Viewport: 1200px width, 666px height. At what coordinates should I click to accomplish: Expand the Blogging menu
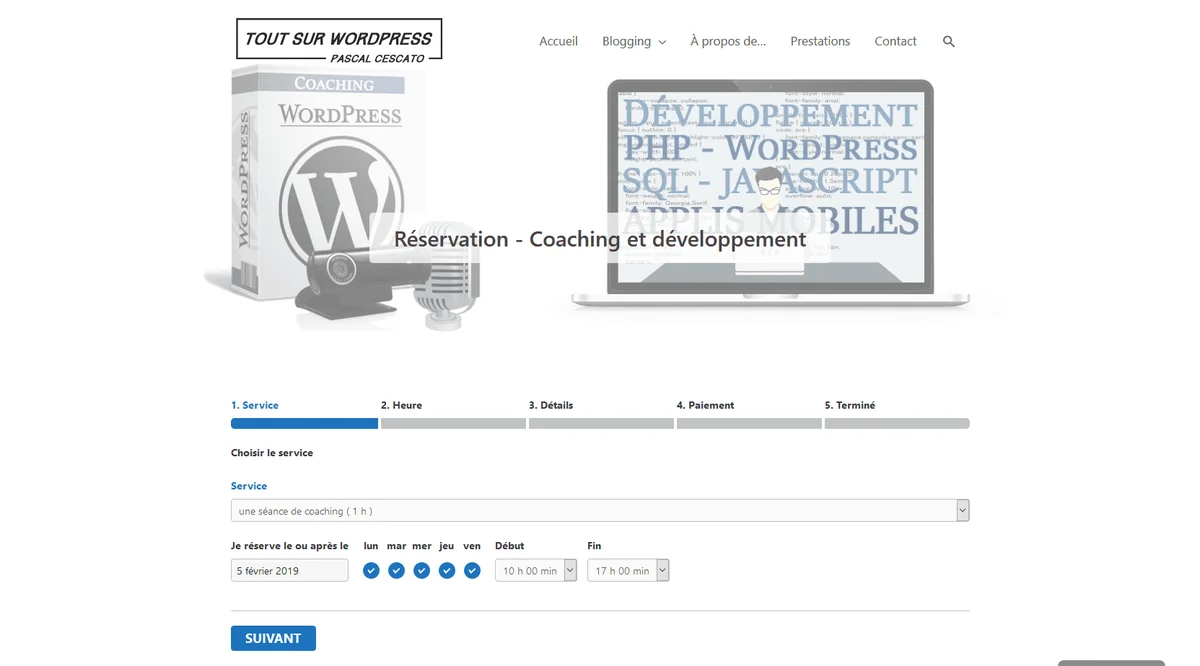(x=634, y=41)
